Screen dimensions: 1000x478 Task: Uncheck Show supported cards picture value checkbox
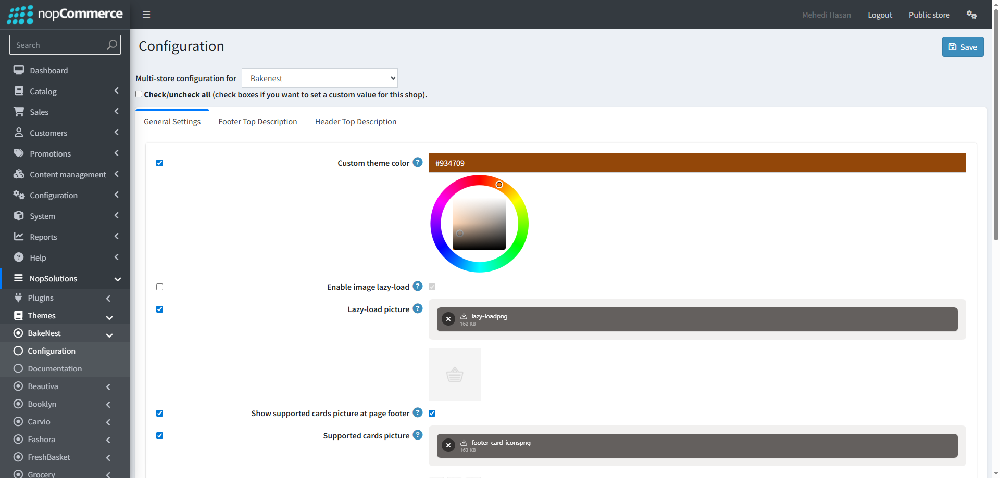[432, 413]
